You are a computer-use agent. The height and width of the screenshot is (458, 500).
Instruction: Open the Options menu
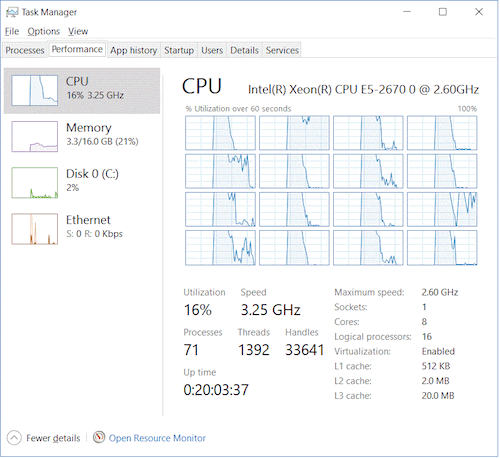coord(44,31)
